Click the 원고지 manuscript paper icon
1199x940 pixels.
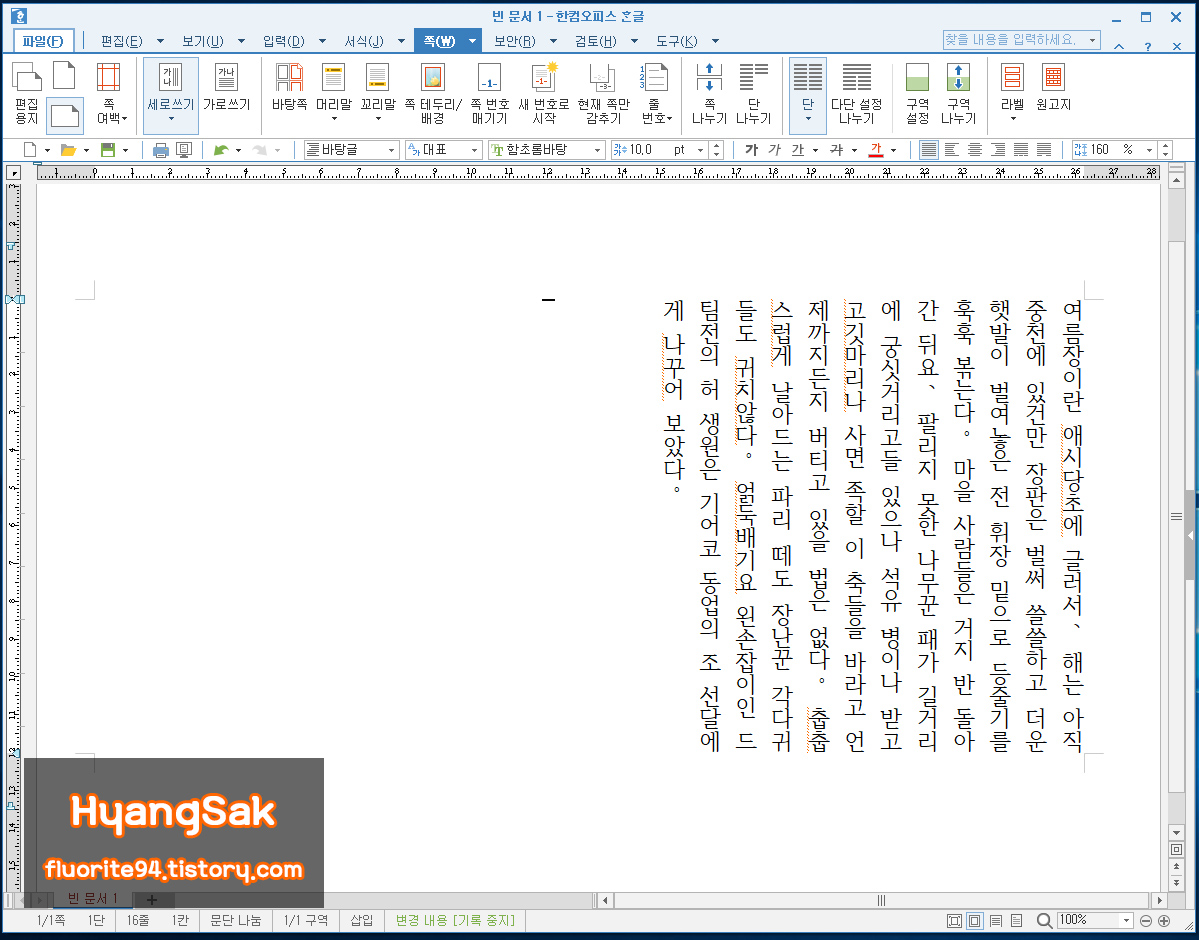(1054, 87)
